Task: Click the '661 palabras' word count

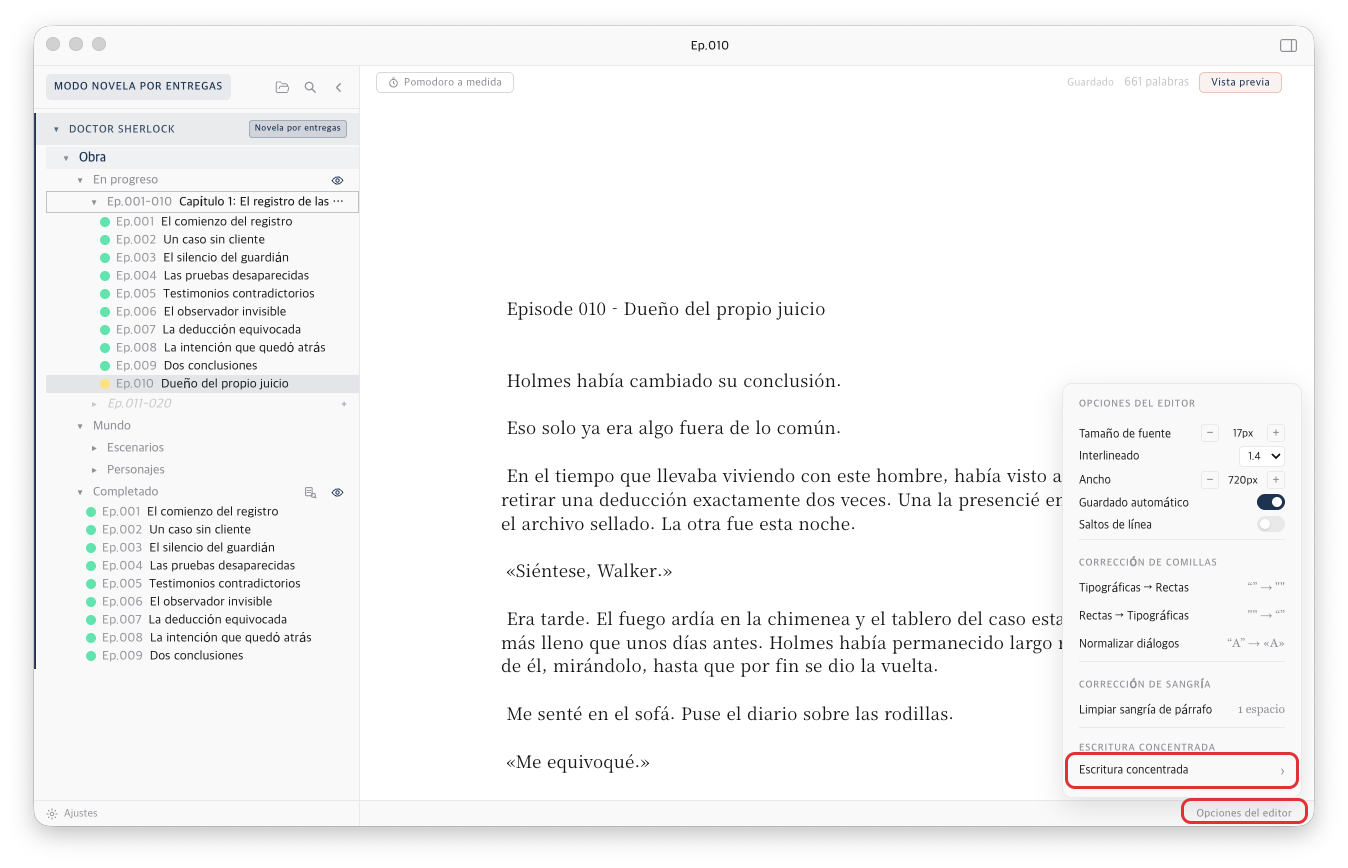Action: tap(1156, 82)
